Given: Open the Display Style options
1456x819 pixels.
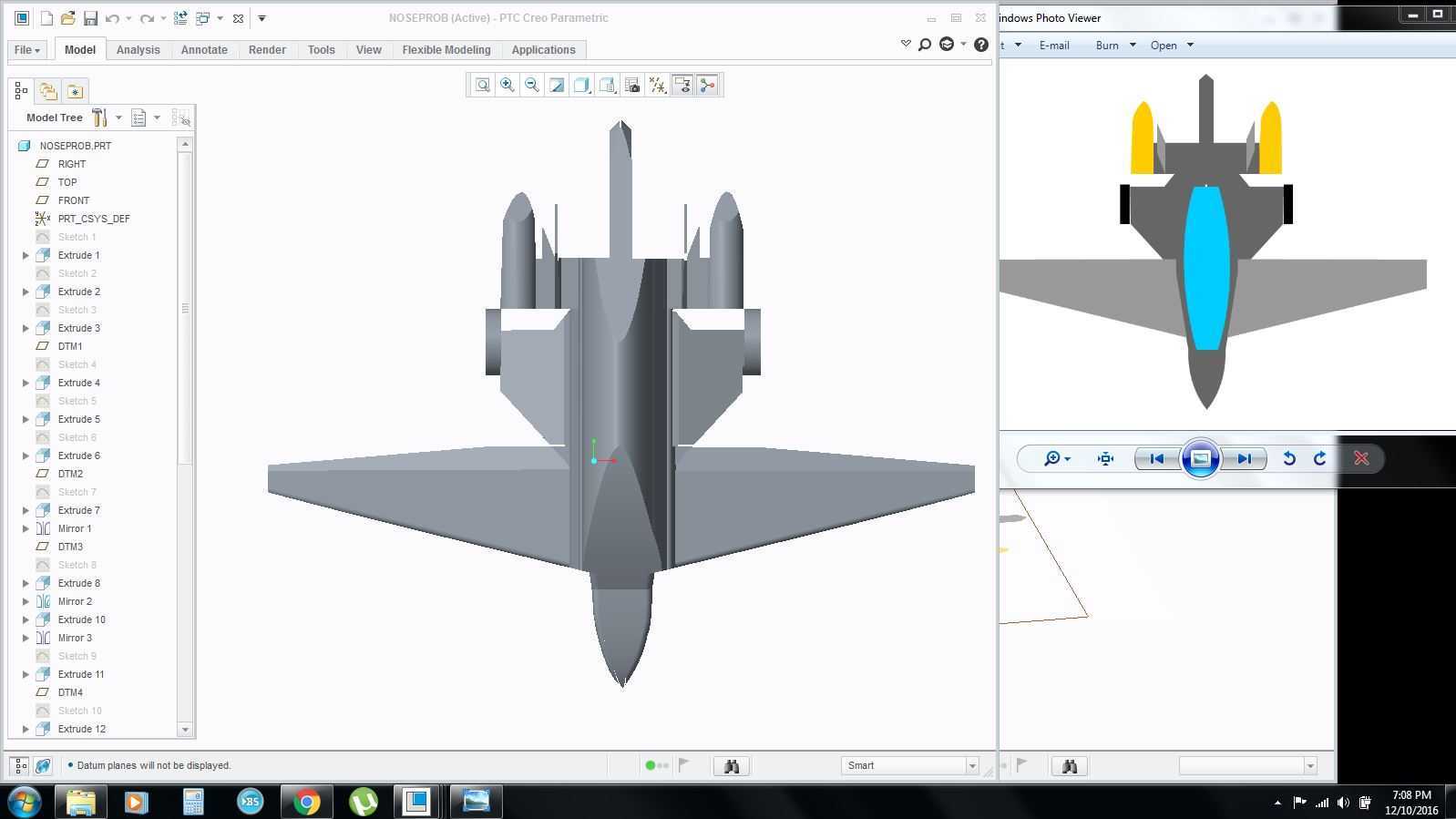Looking at the screenshot, I should pyautogui.click(x=582, y=85).
